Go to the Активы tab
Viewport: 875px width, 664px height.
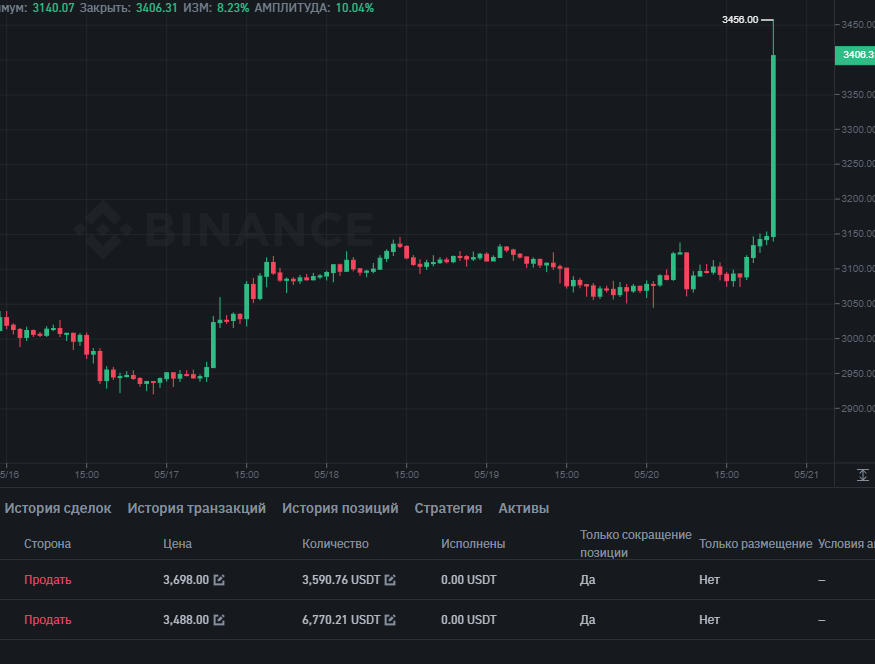tap(523, 508)
